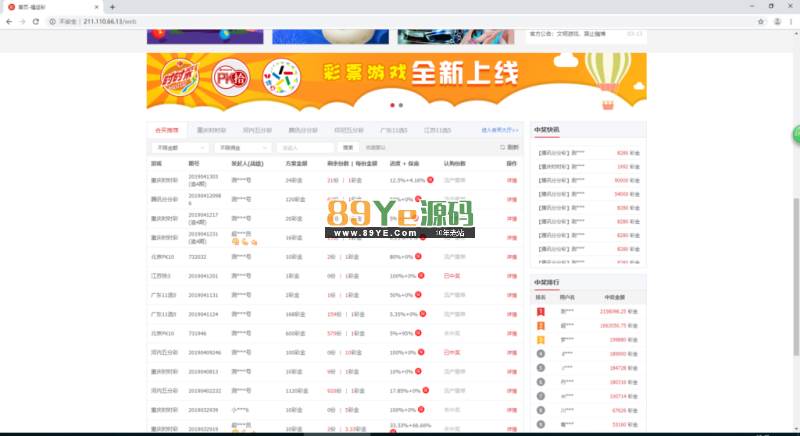The width and height of the screenshot is (800, 436).
Task: Click the refresh icon above table
Action: (x=503, y=147)
